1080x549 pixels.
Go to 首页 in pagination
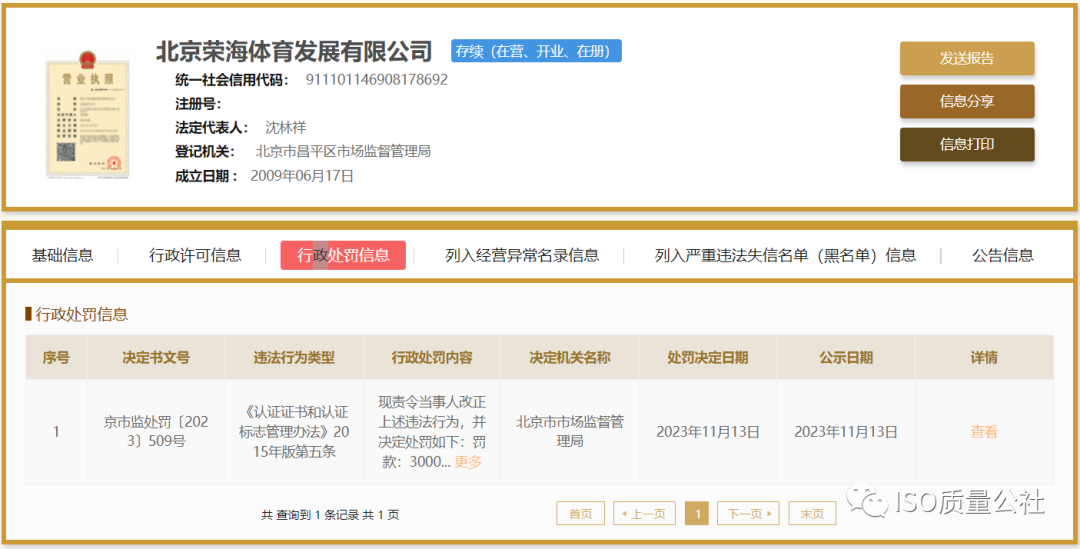point(581,513)
